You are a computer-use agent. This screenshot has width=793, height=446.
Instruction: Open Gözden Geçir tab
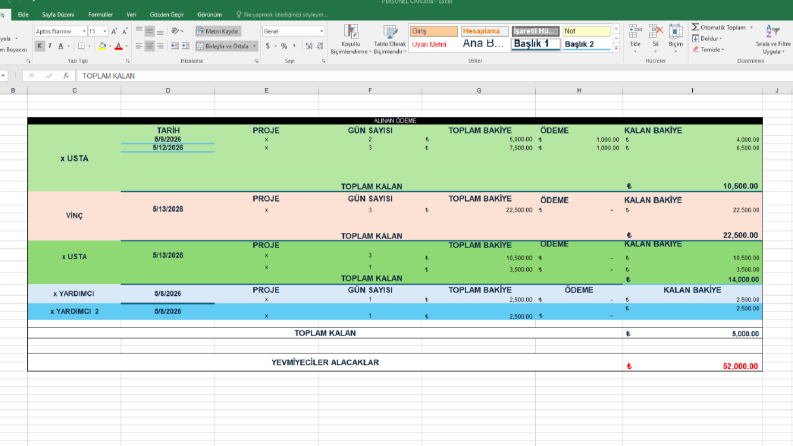[166, 15]
